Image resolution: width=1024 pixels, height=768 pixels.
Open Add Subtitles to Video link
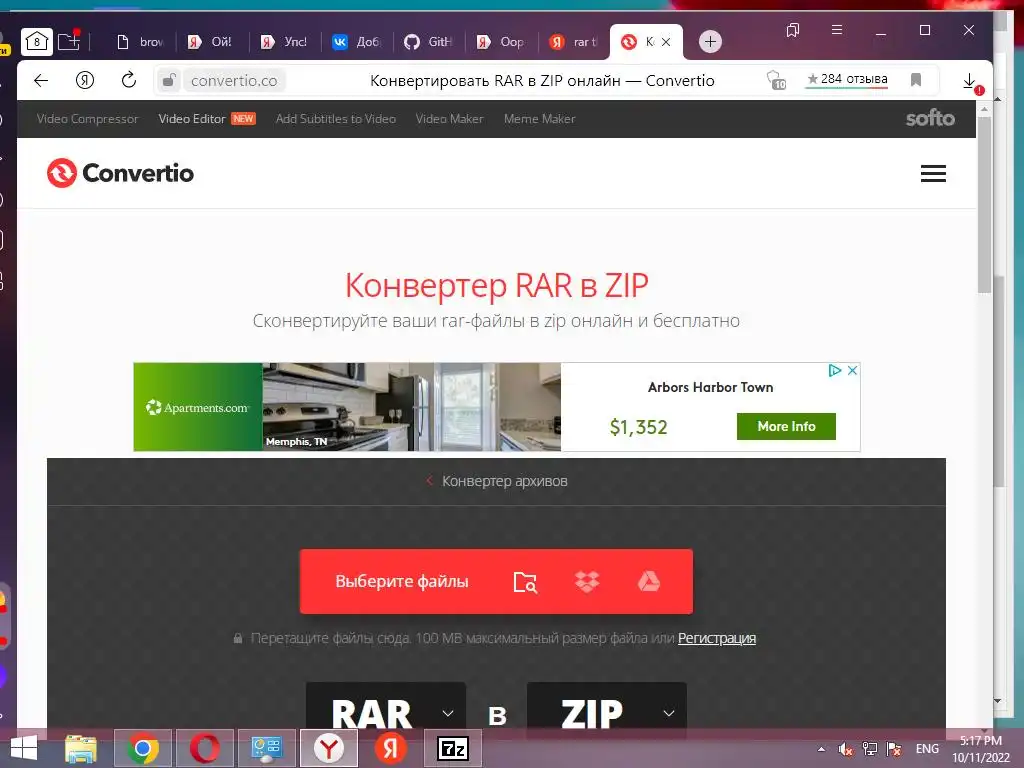click(x=336, y=119)
